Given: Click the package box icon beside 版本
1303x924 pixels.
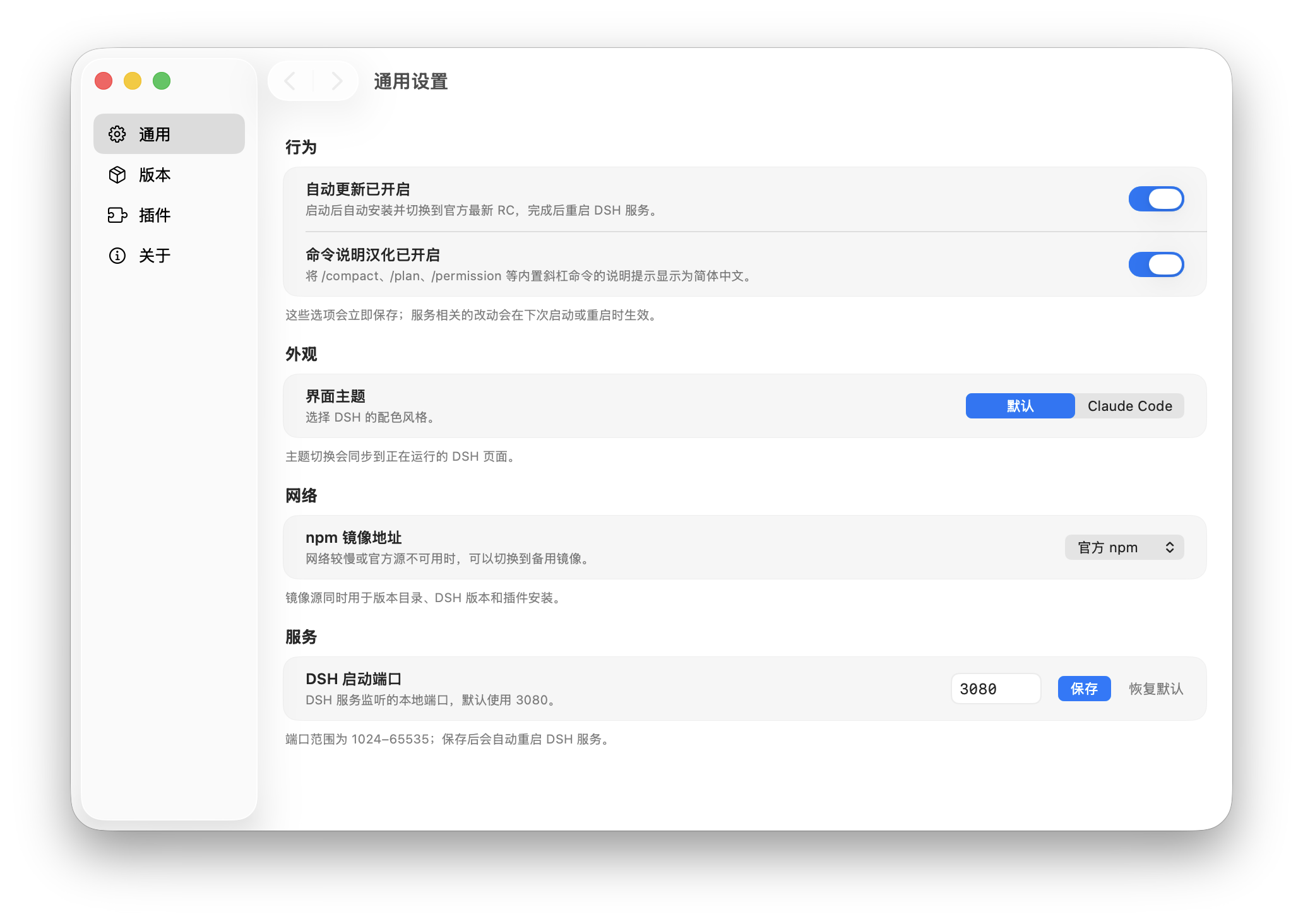Looking at the screenshot, I should pos(117,175).
